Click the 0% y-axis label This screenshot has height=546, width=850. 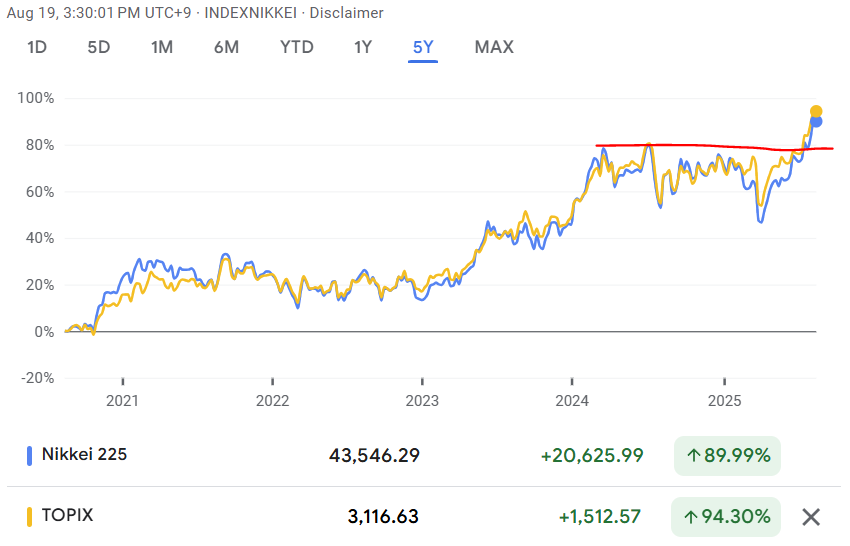44,332
